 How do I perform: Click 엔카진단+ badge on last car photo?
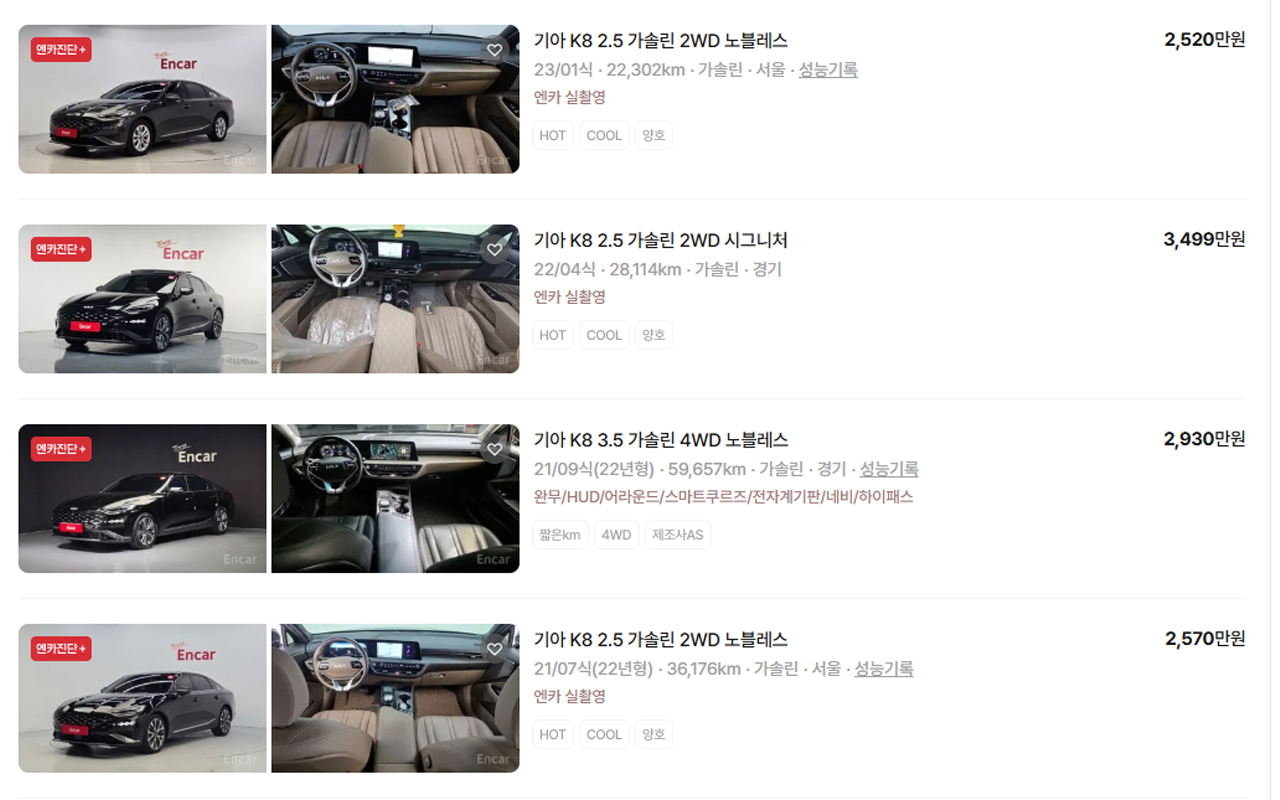pos(61,648)
